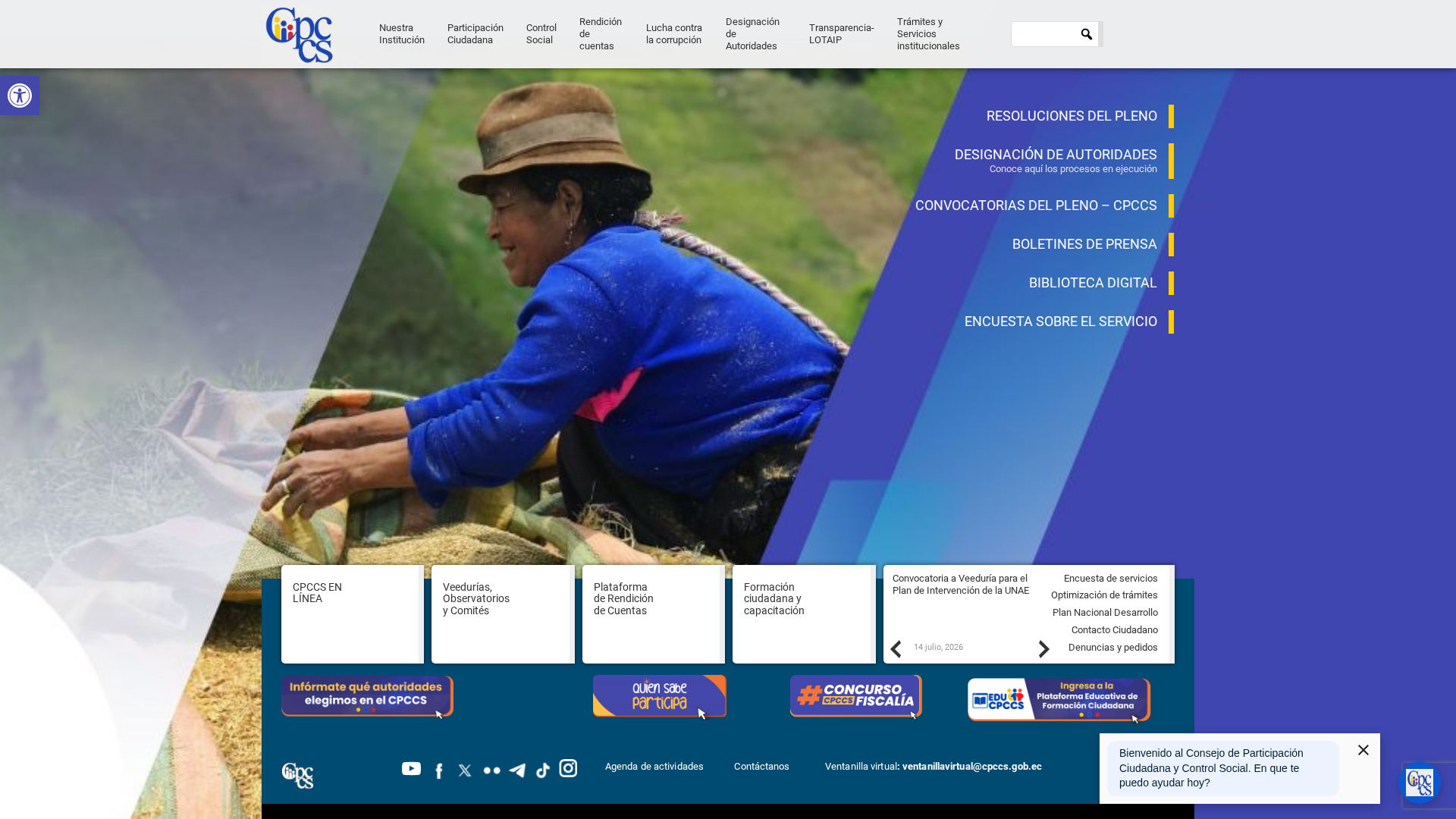Open Resoluciones del Pleno link

1072,116
